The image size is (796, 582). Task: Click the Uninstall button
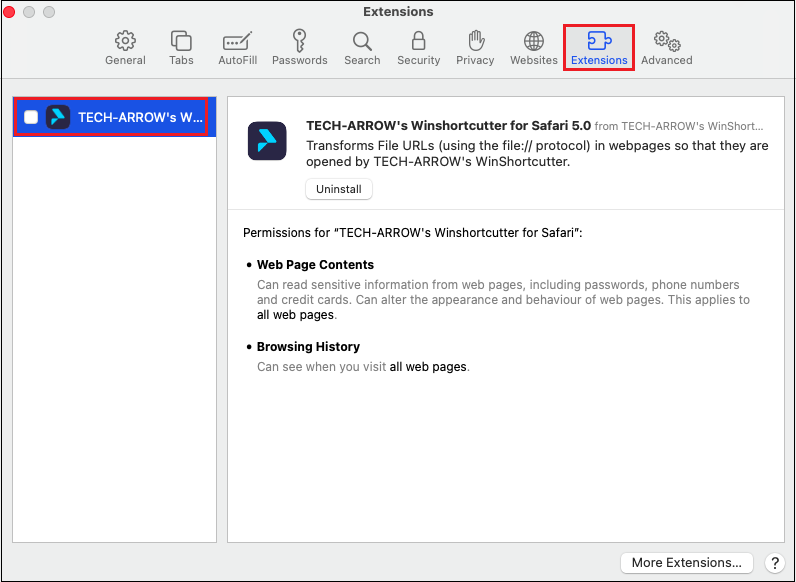tap(338, 189)
